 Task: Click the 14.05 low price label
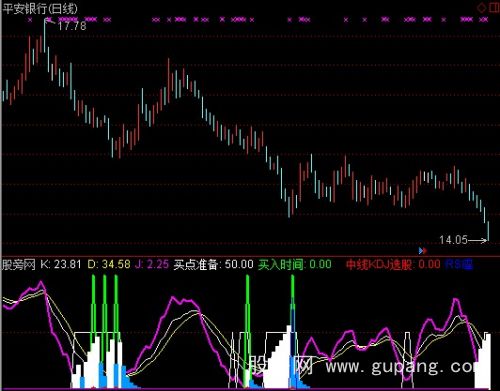click(453, 240)
